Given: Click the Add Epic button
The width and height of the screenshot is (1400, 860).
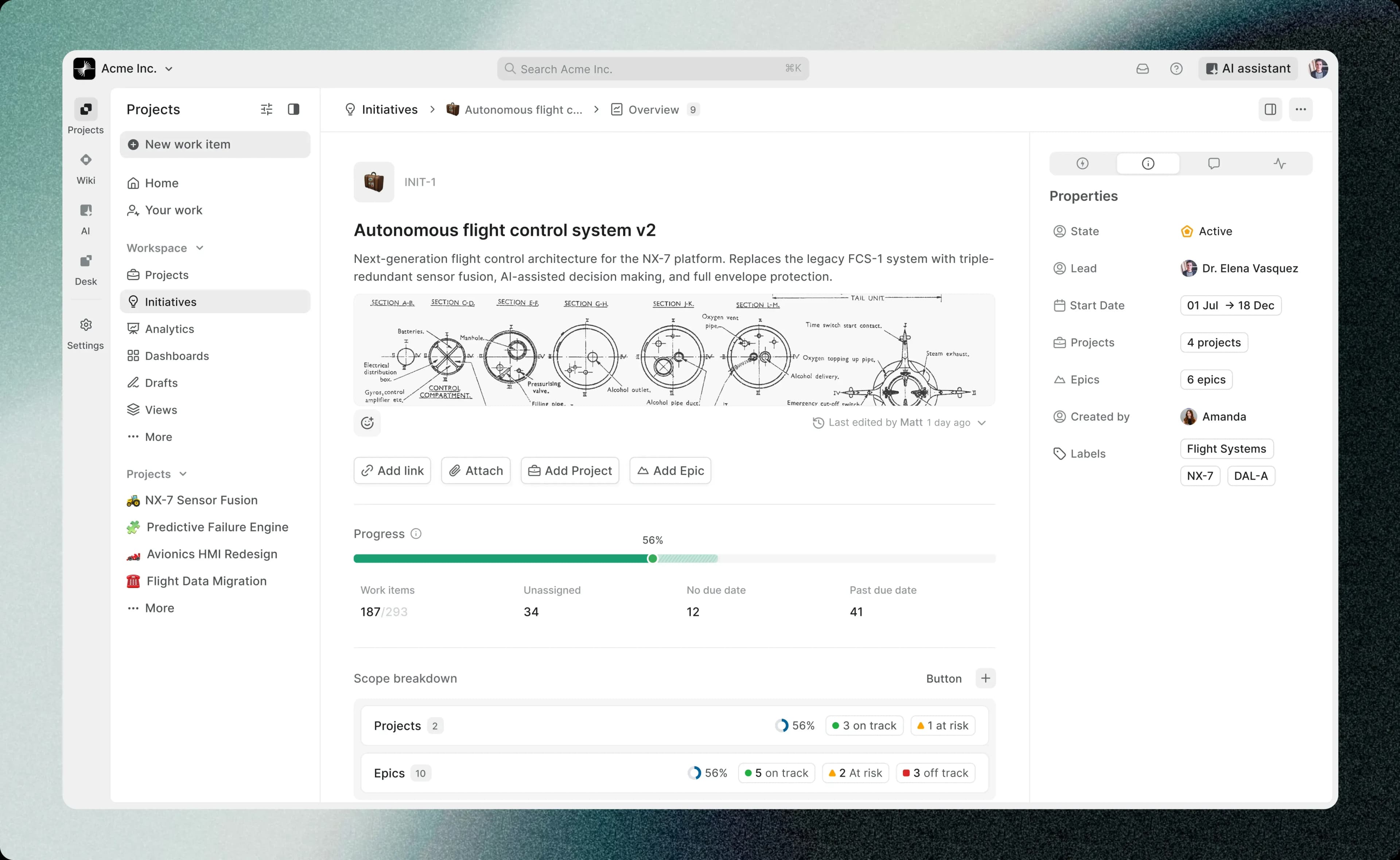Looking at the screenshot, I should 670,470.
